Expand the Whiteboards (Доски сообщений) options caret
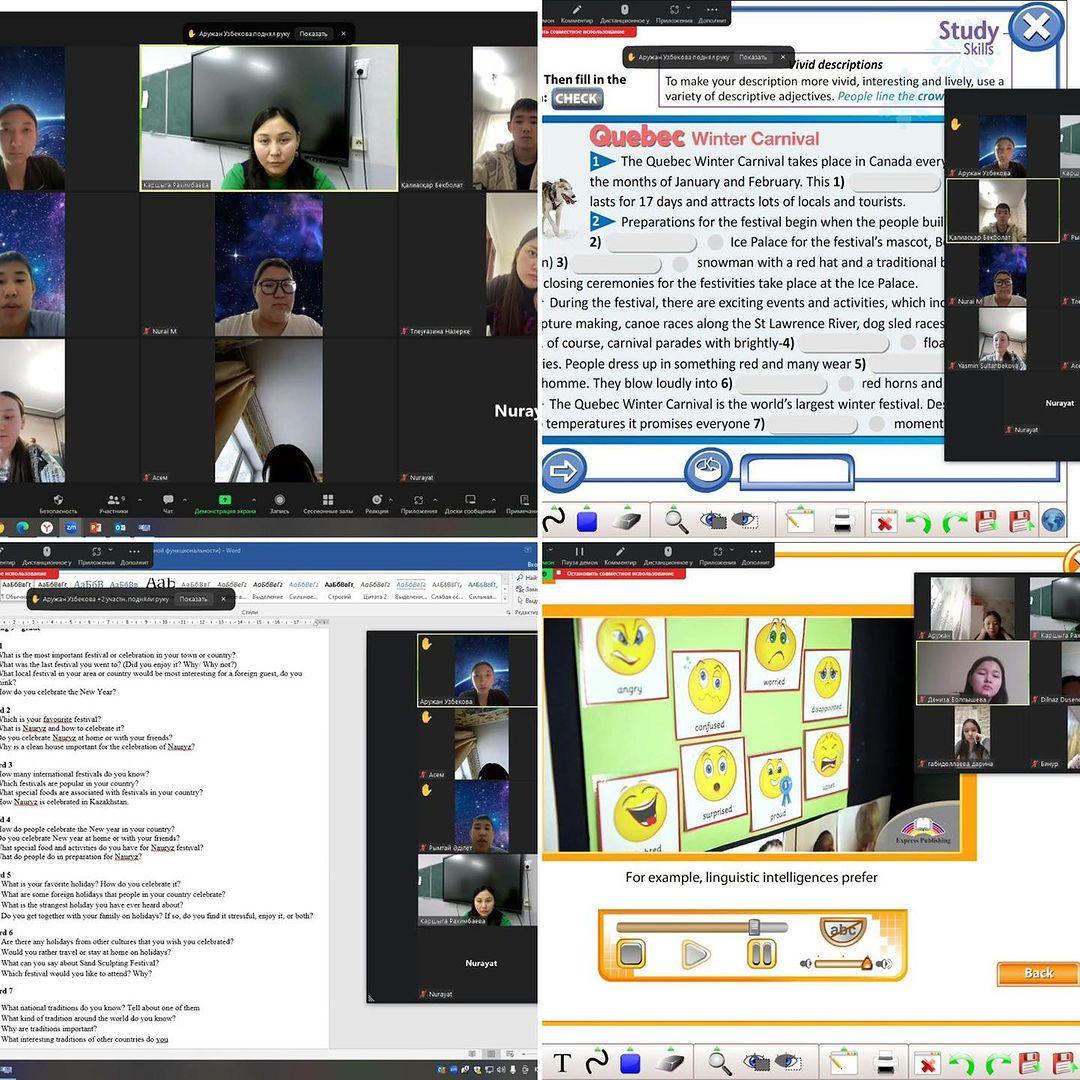 click(x=494, y=499)
